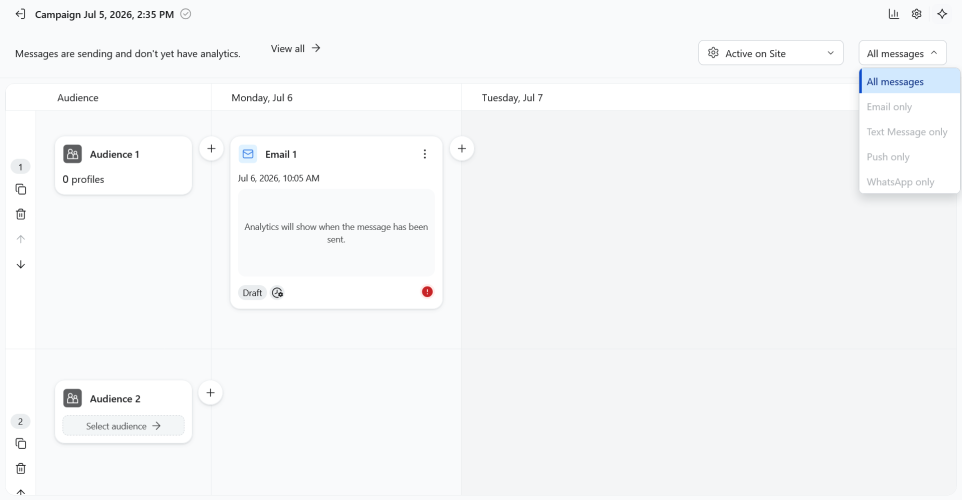Select WhatsApp only filter option
This screenshot has height=500, width=962.
(x=910, y=182)
